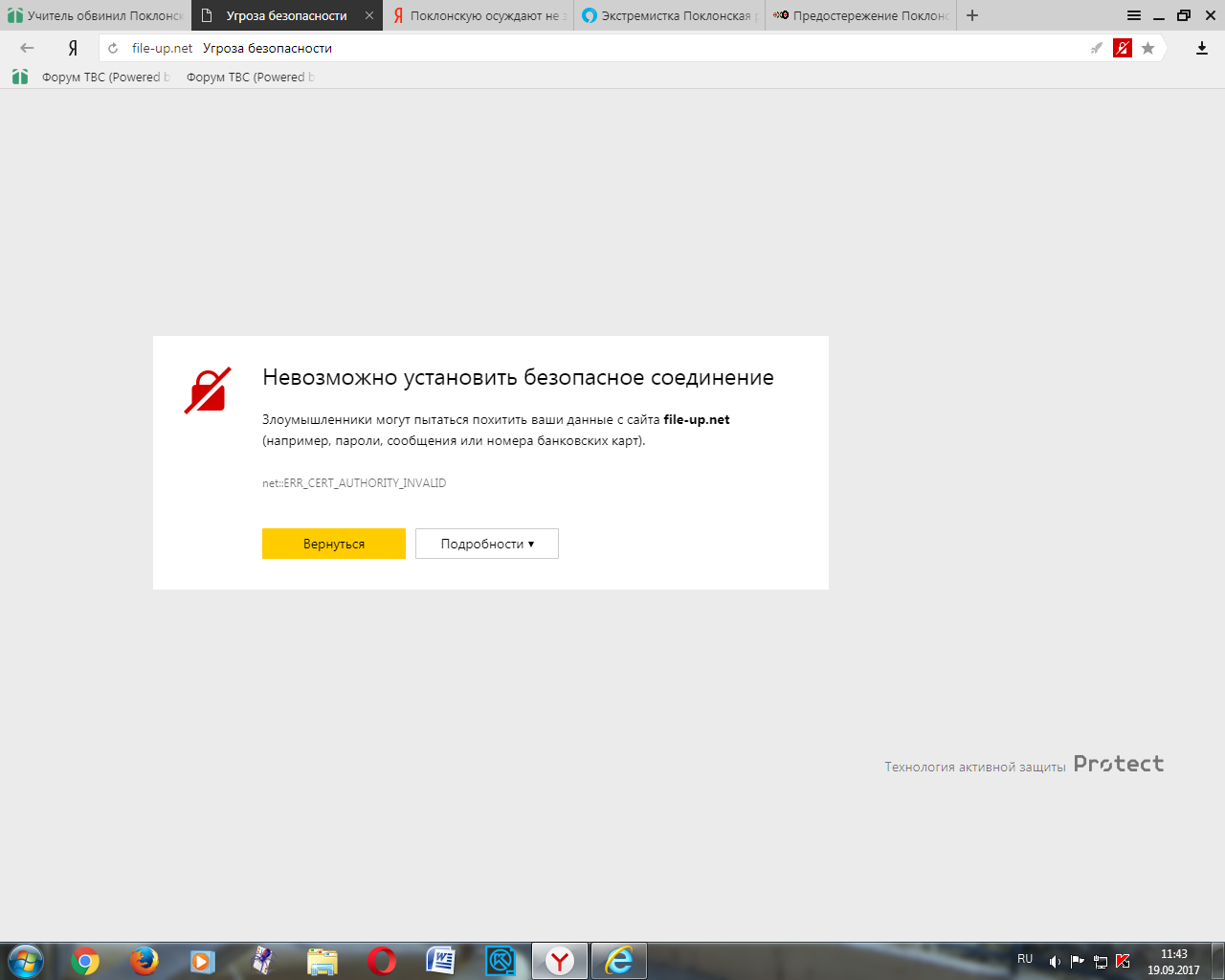Open the Windows Start menu
Image resolution: width=1225 pixels, height=980 pixels.
[x=24, y=960]
